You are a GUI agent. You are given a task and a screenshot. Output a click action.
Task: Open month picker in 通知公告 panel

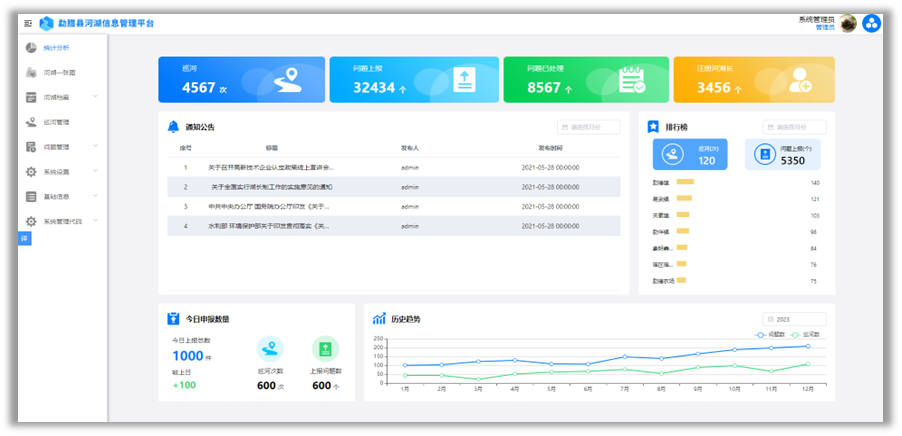tap(589, 127)
